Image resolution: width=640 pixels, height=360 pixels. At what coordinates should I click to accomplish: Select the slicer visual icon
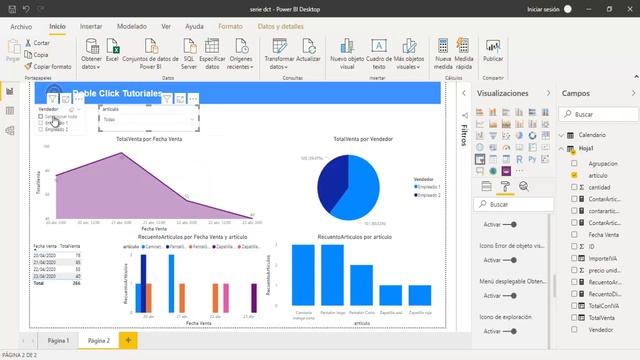point(480,159)
